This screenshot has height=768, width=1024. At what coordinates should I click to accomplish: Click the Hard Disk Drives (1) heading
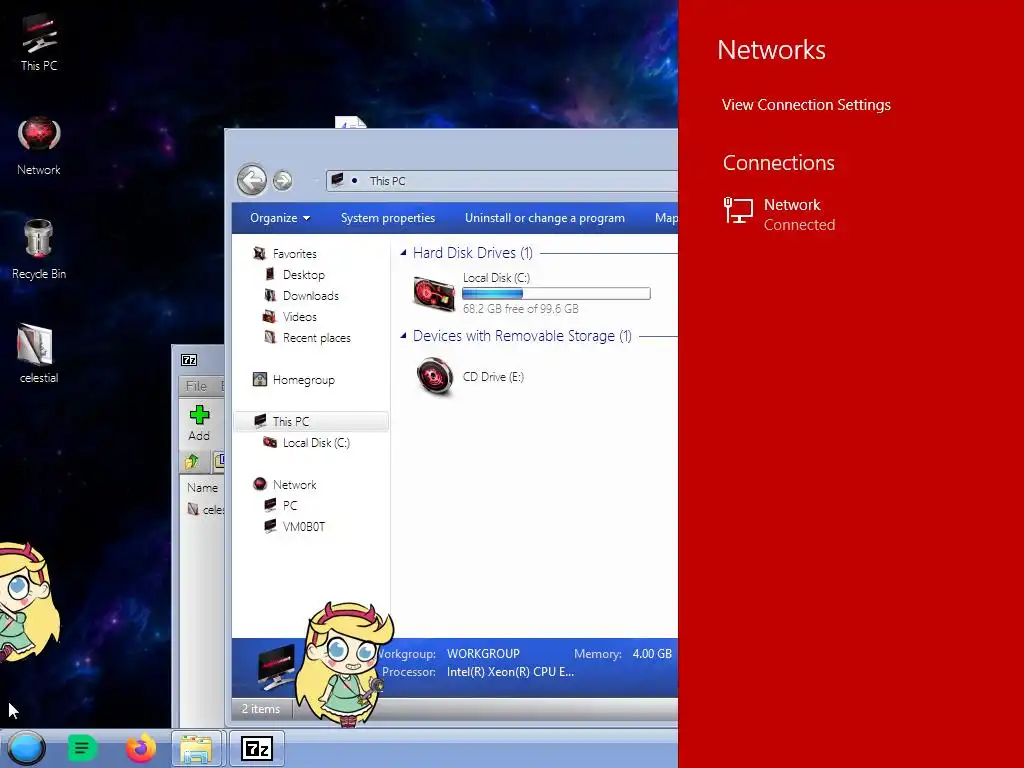[473, 253]
